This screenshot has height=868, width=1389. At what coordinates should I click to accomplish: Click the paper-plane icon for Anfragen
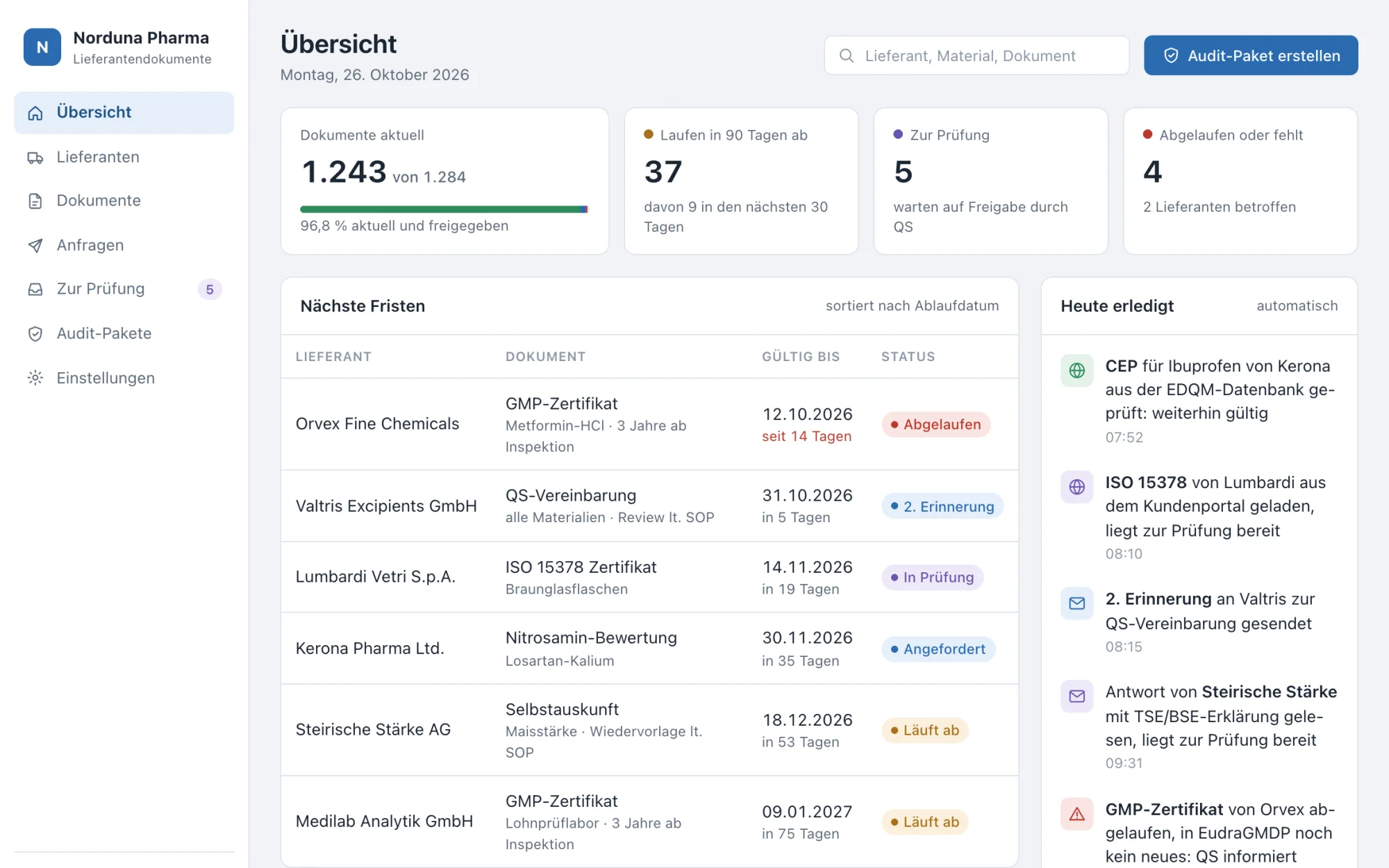pyautogui.click(x=35, y=245)
